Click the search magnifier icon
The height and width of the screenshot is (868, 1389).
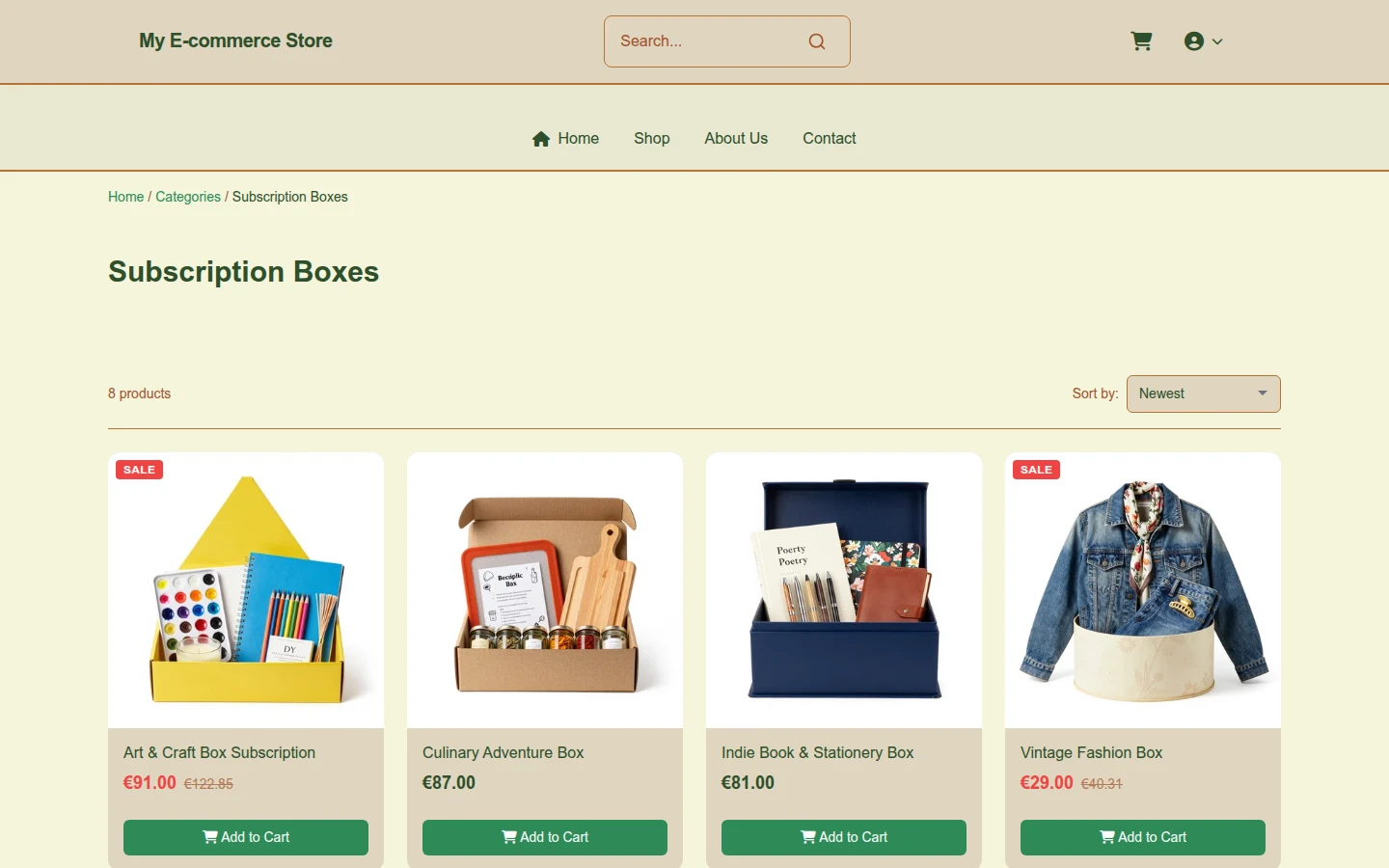(x=817, y=41)
